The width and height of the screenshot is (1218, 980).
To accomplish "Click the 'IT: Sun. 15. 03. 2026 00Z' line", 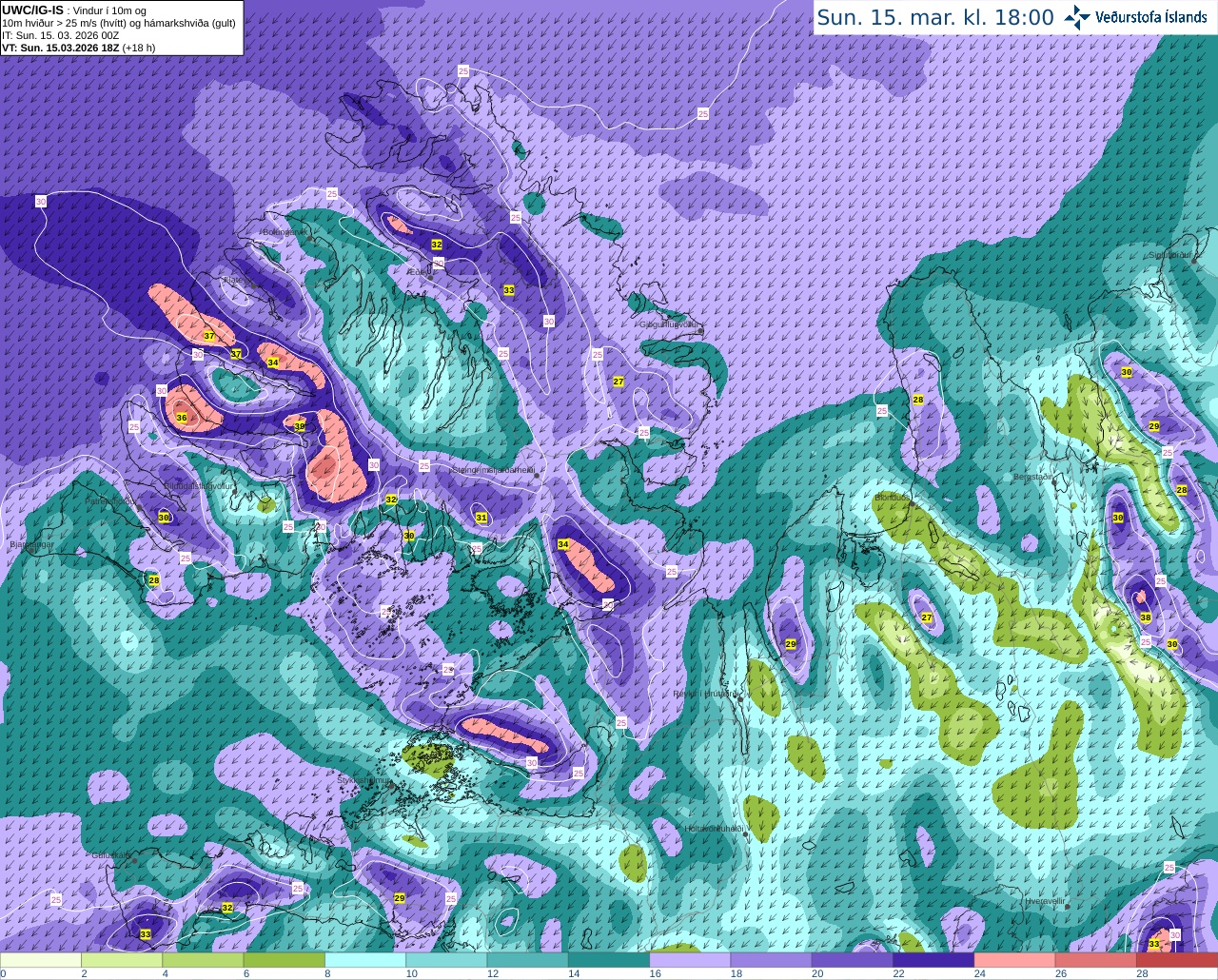I will coord(61,35).
